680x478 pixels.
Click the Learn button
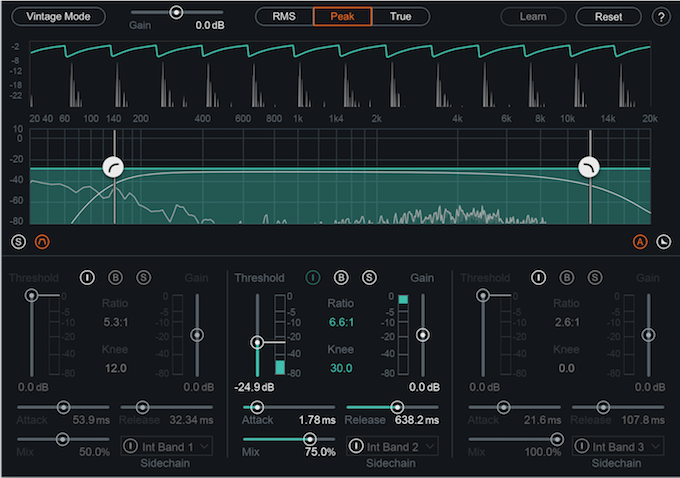533,17
